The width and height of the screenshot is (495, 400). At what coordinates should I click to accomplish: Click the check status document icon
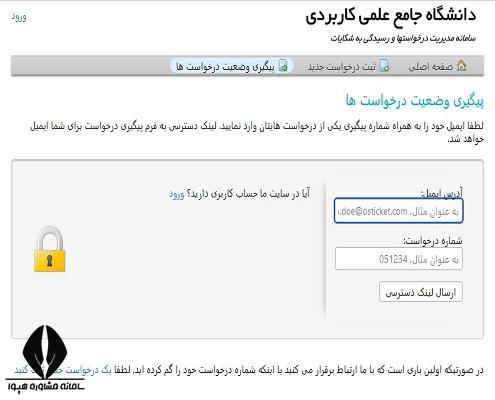click(283, 66)
